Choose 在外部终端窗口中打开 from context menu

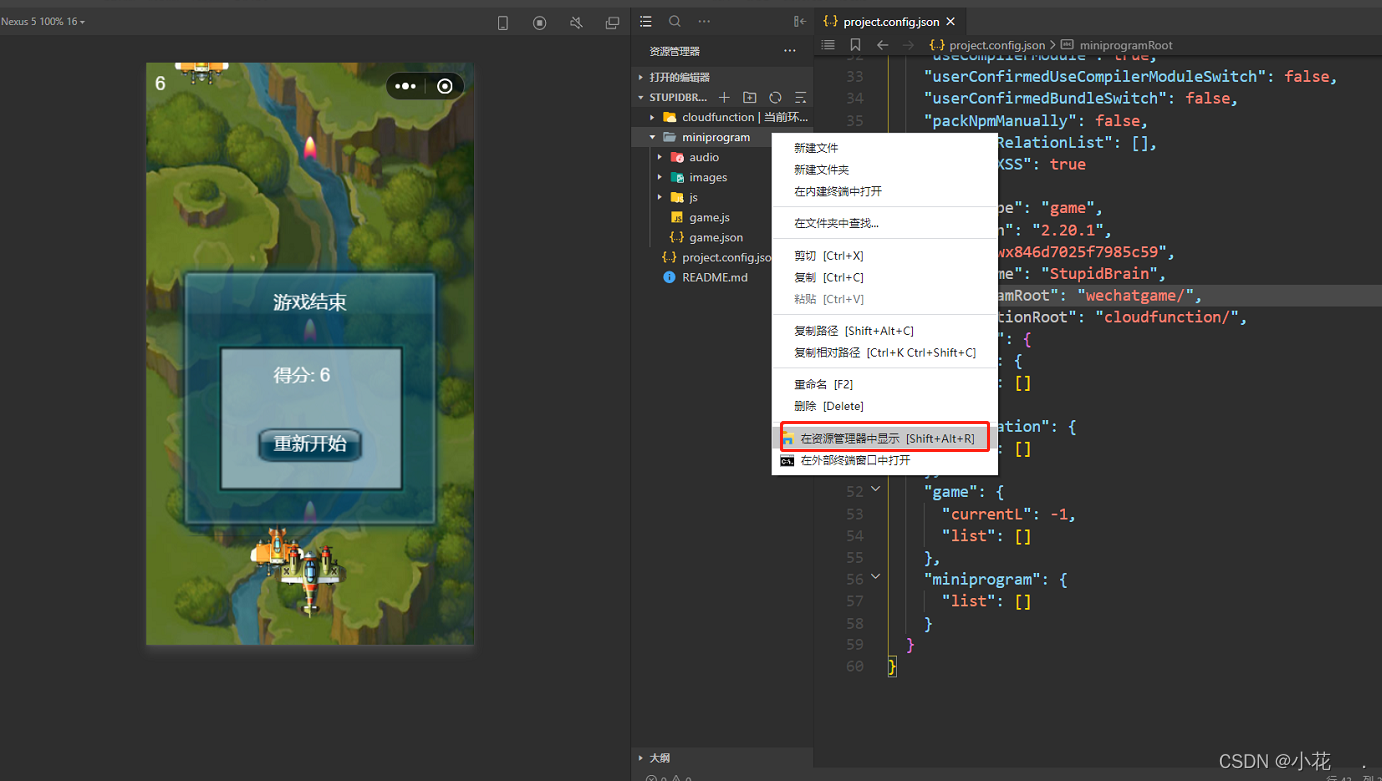coord(884,460)
